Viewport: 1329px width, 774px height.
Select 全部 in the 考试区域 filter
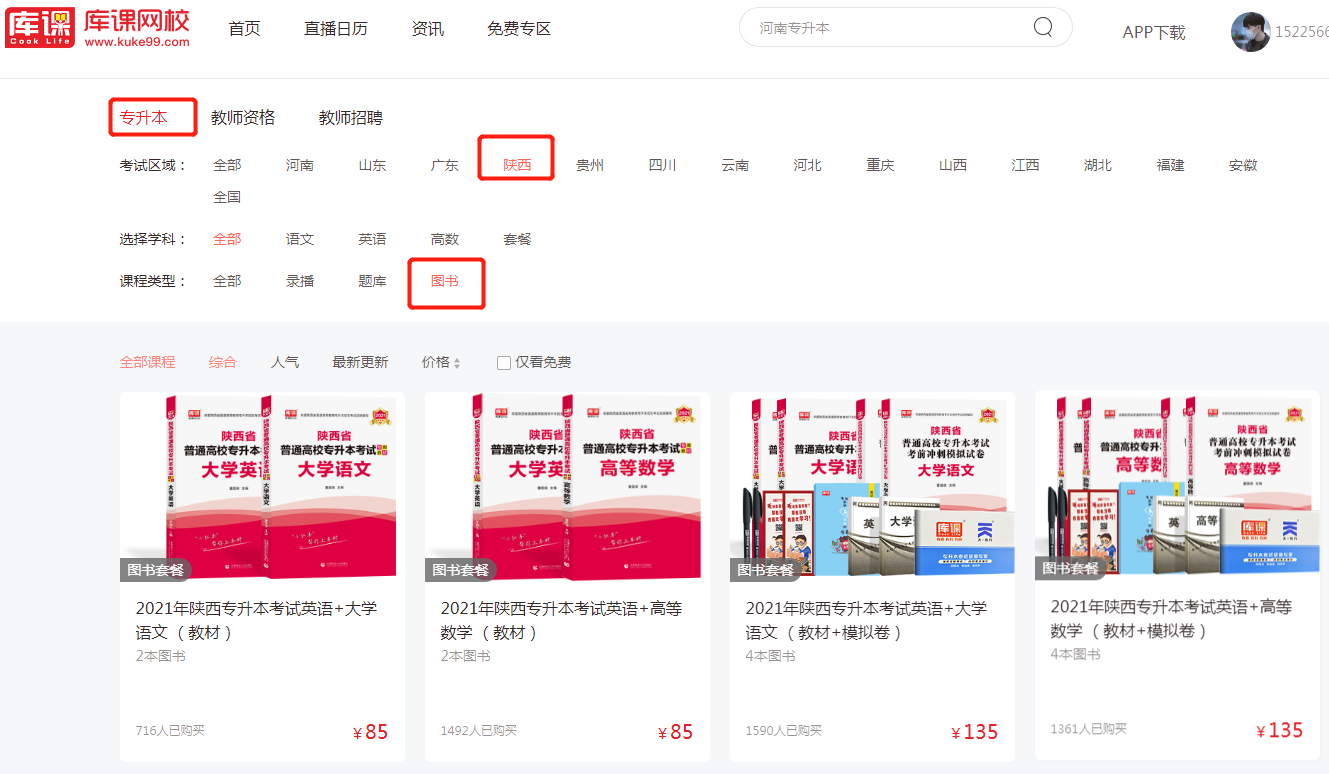coord(227,165)
